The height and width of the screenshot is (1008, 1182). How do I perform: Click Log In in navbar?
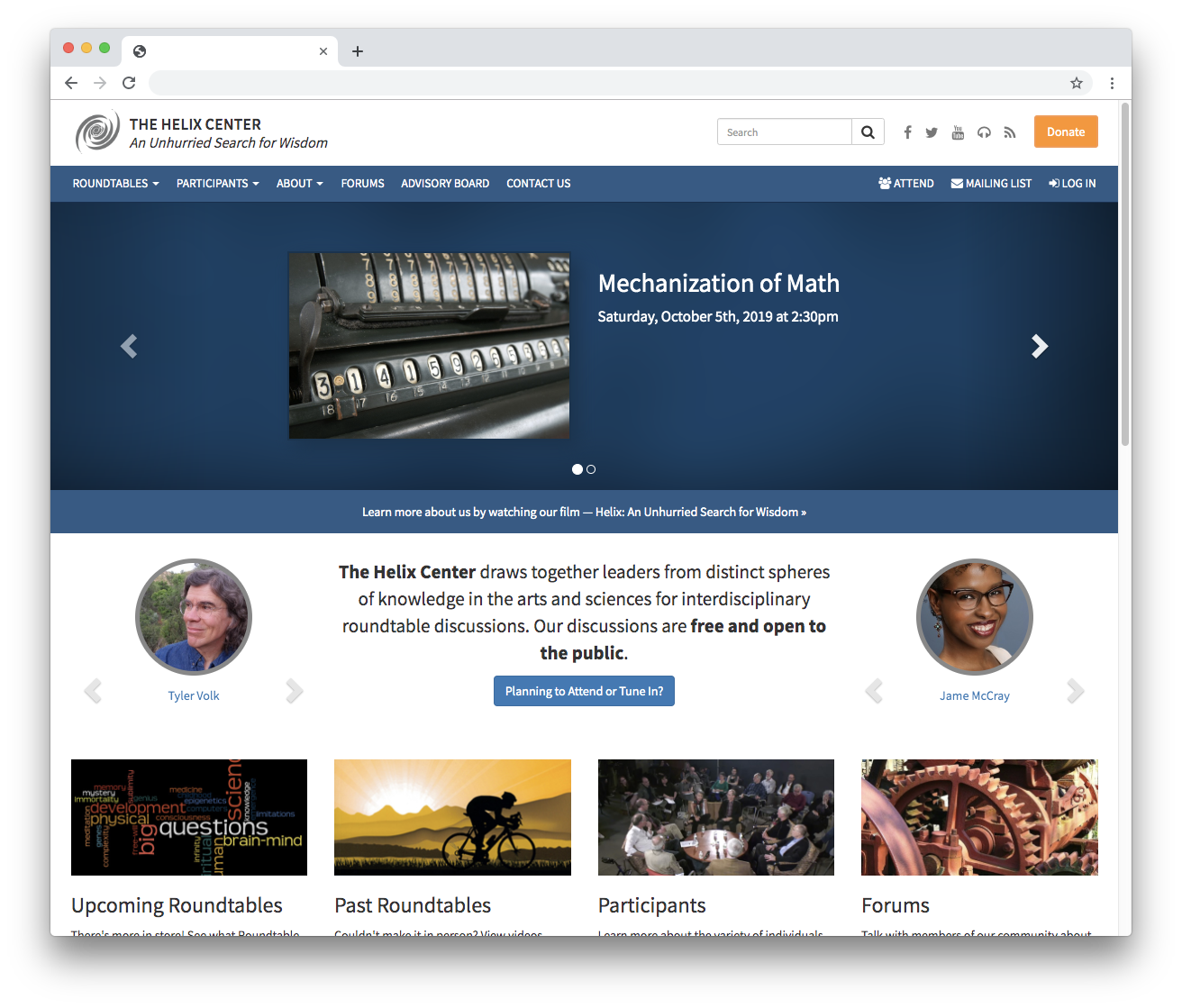point(1072,184)
